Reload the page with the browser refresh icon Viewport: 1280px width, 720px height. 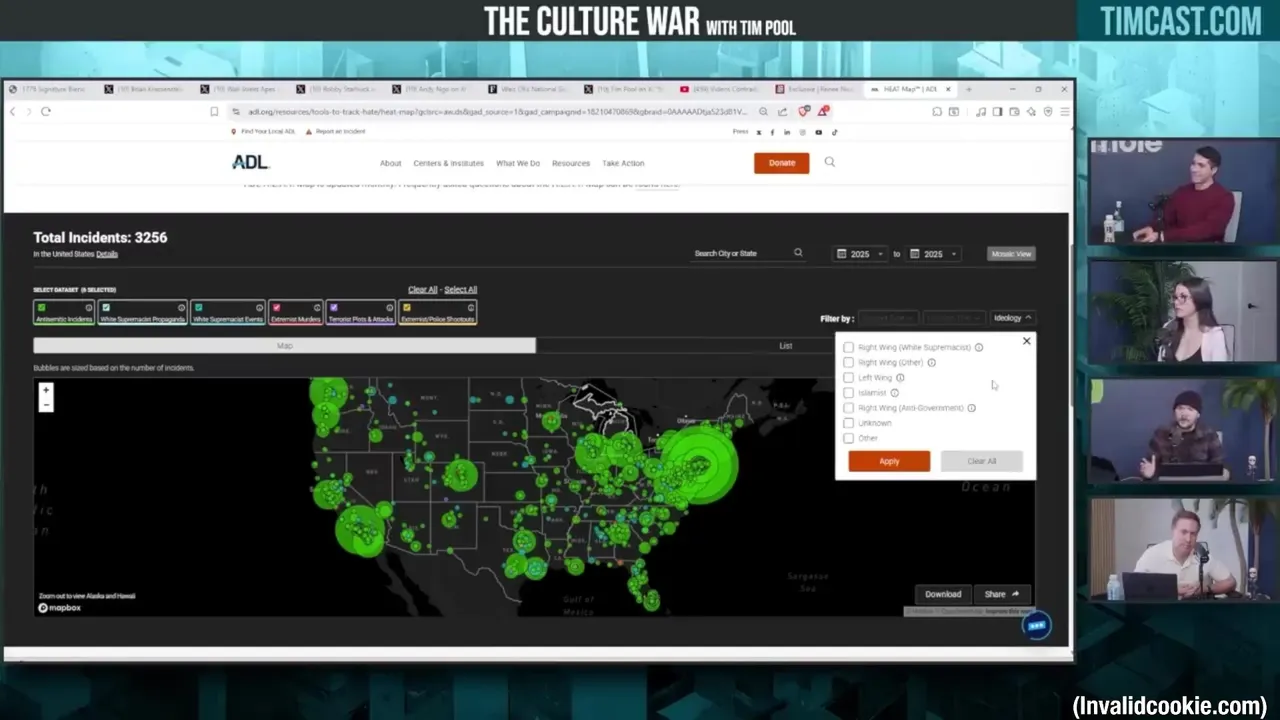pyautogui.click(x=46, y=111)
